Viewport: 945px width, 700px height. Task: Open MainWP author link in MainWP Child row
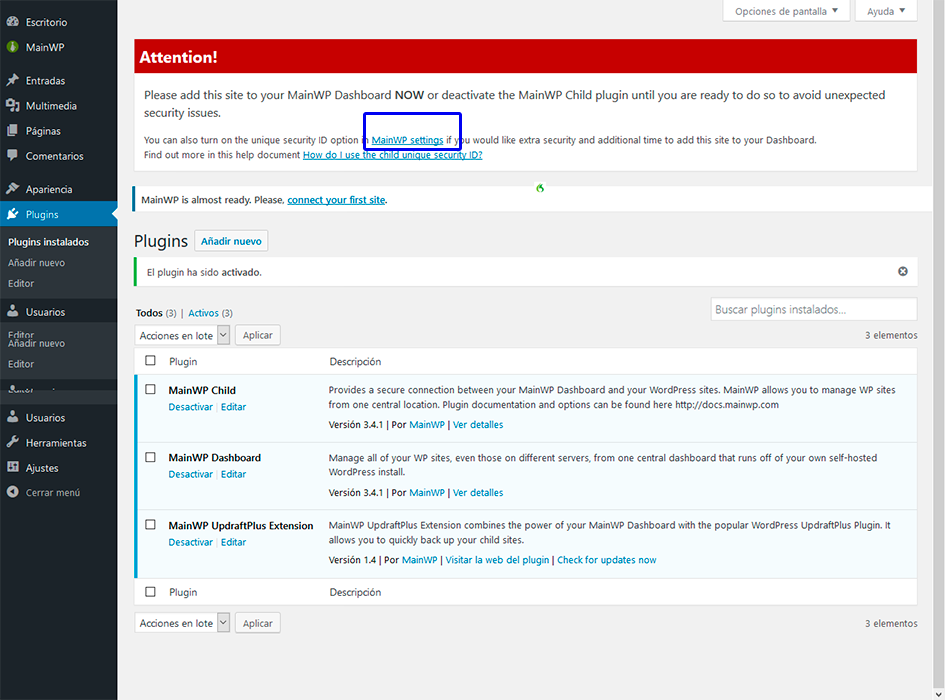(427, 424)
